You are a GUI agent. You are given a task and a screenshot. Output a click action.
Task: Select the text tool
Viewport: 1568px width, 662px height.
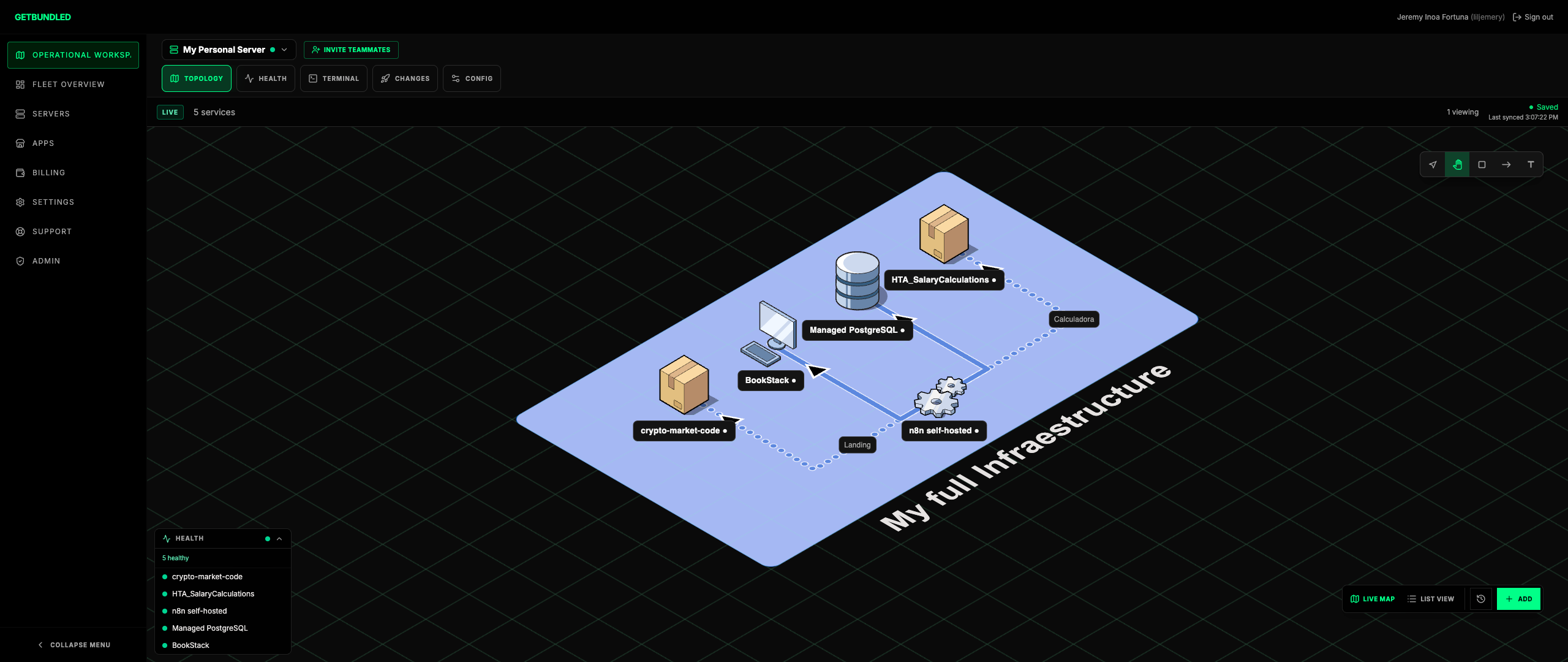1531,164
